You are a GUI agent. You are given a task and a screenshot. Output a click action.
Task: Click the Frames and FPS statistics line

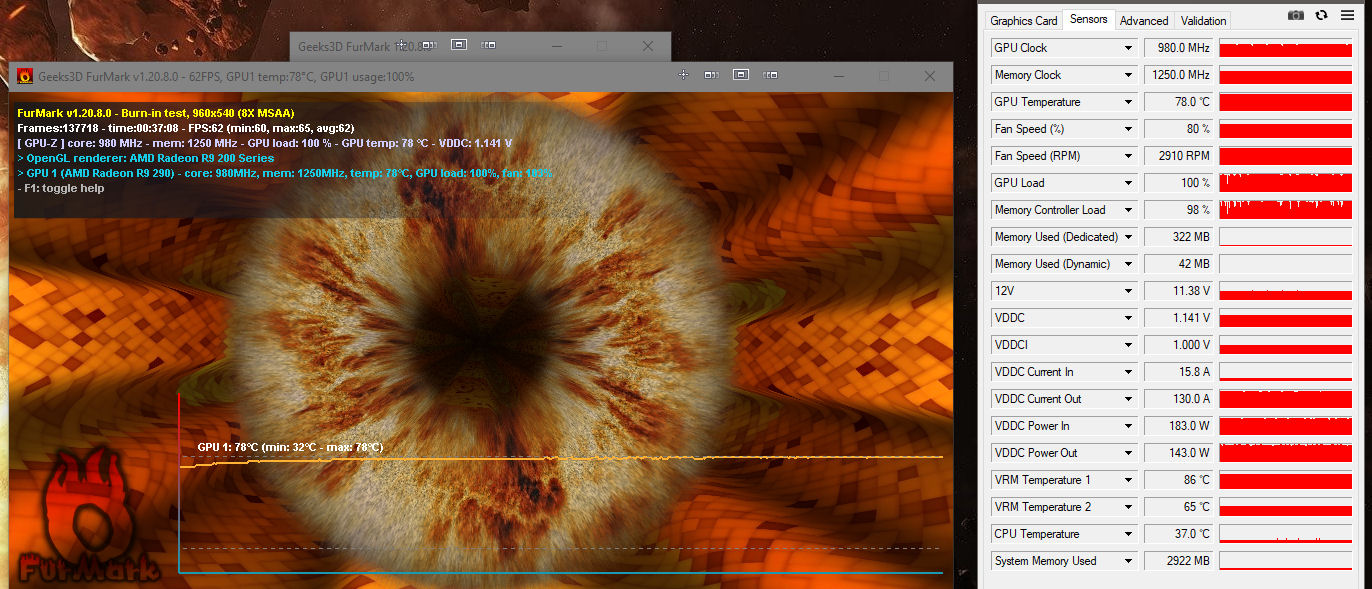click(185, 128)
